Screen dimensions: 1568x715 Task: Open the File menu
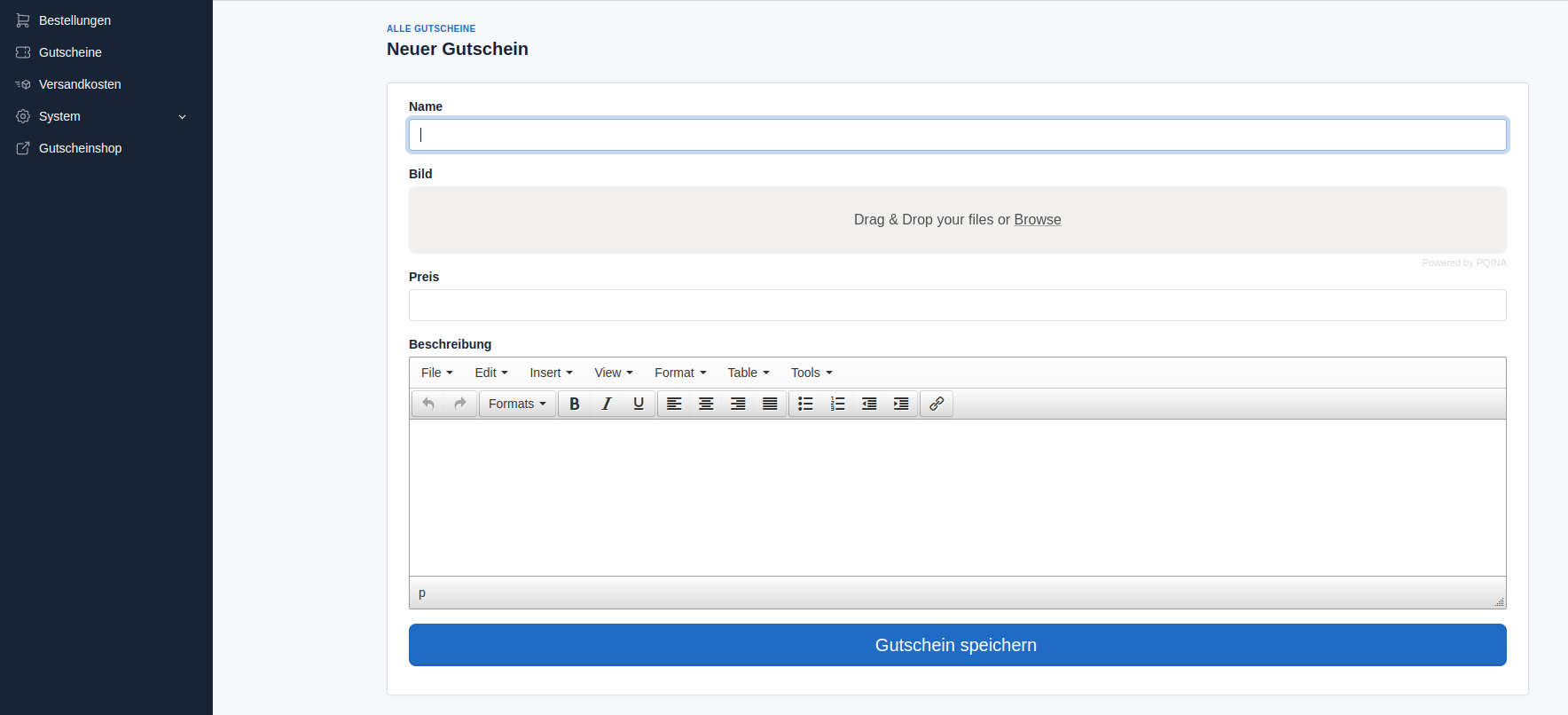[x=437, y=373]
